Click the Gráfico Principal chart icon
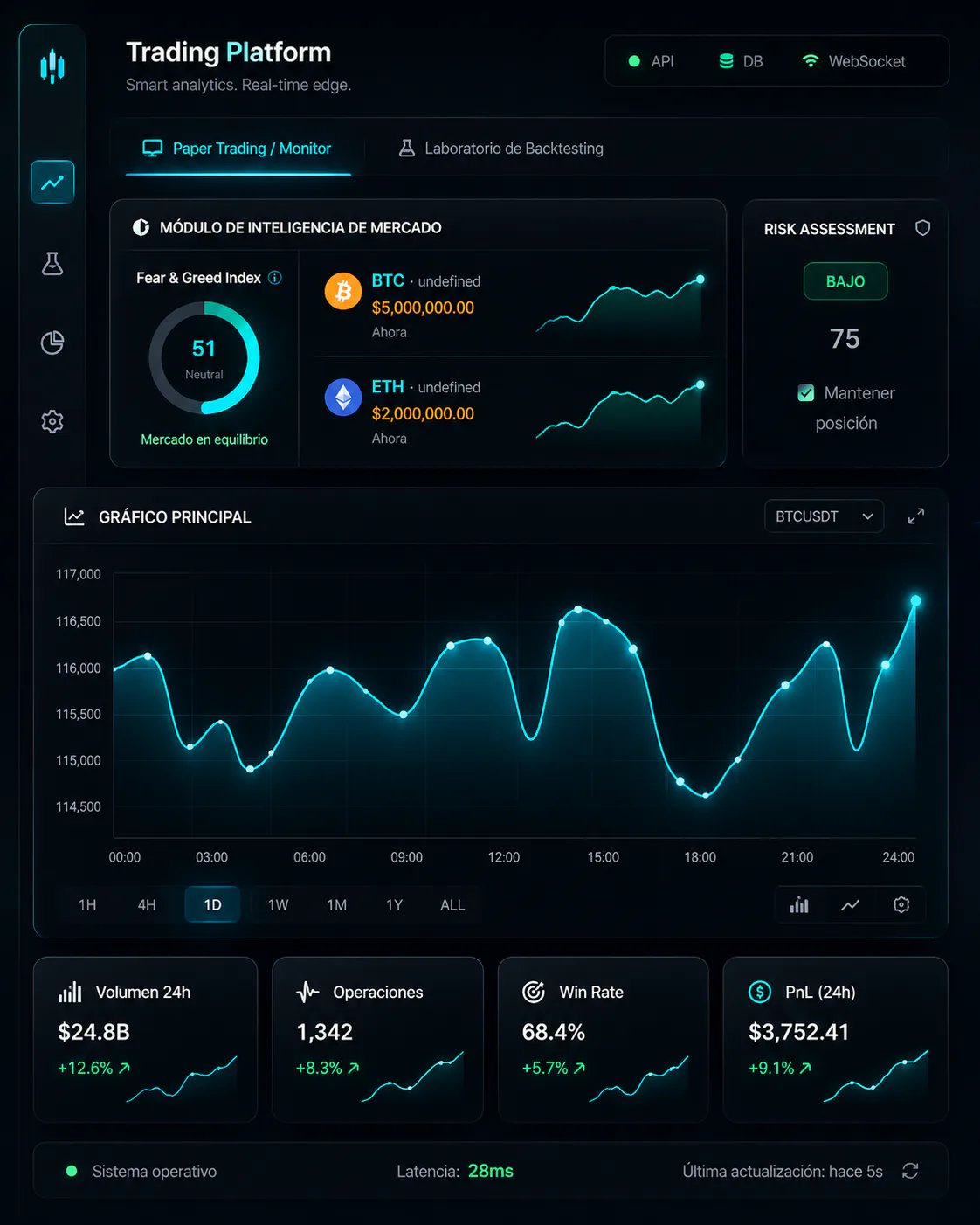Screen dimensions: 980x1225 [x=74, y=516]
